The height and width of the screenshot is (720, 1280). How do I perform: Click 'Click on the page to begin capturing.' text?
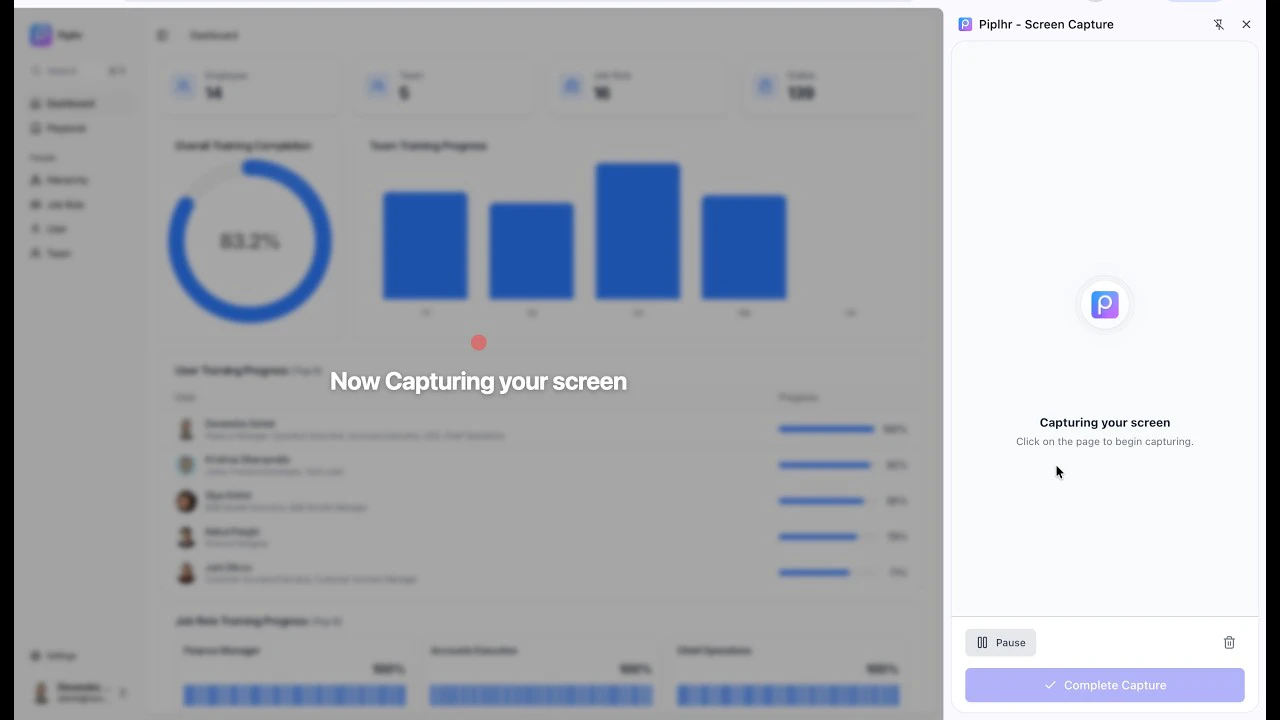(1104, 442)
